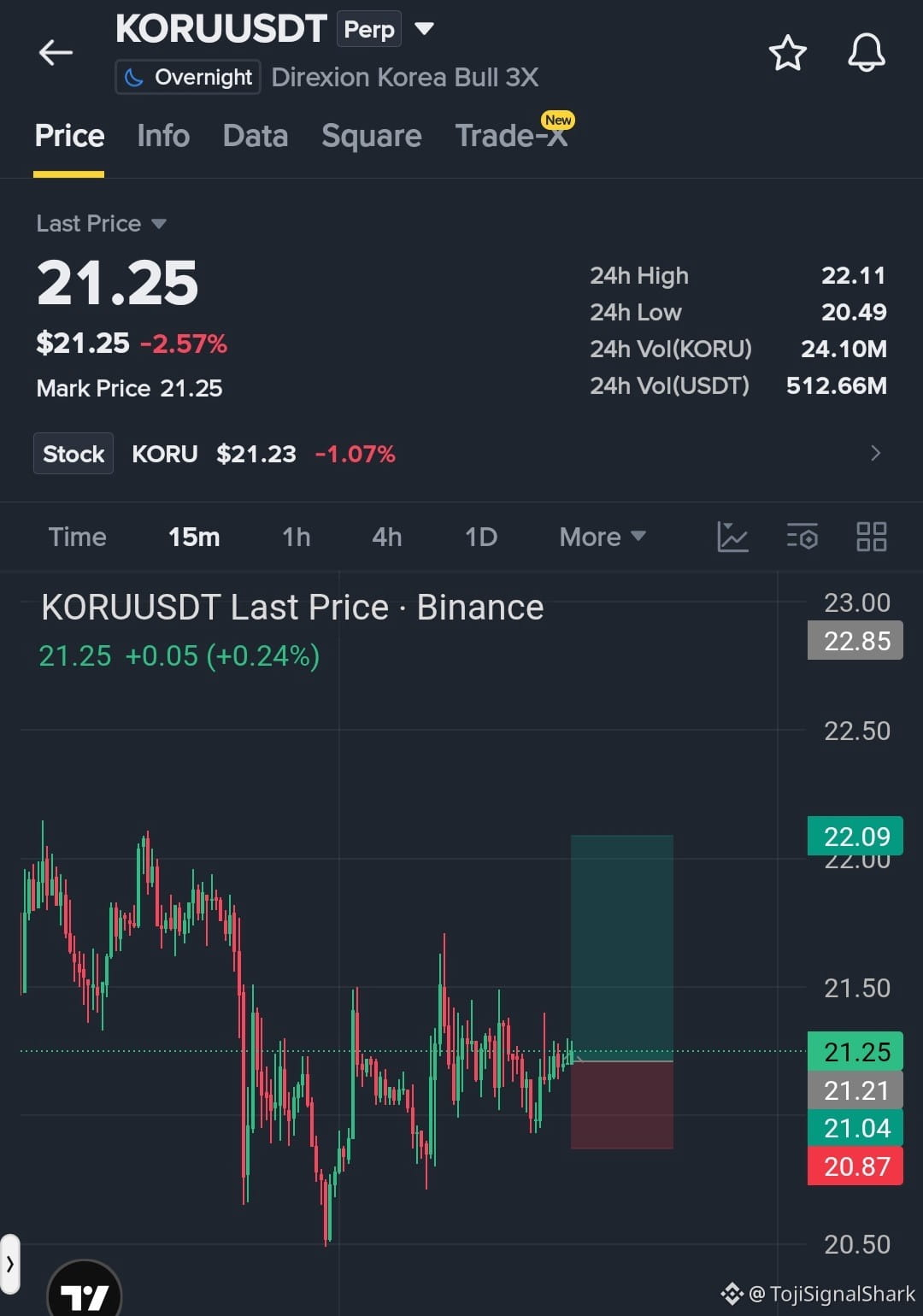Click the 21.04 green price label
923x1316 pixels.
click(x=855, y=1128)
